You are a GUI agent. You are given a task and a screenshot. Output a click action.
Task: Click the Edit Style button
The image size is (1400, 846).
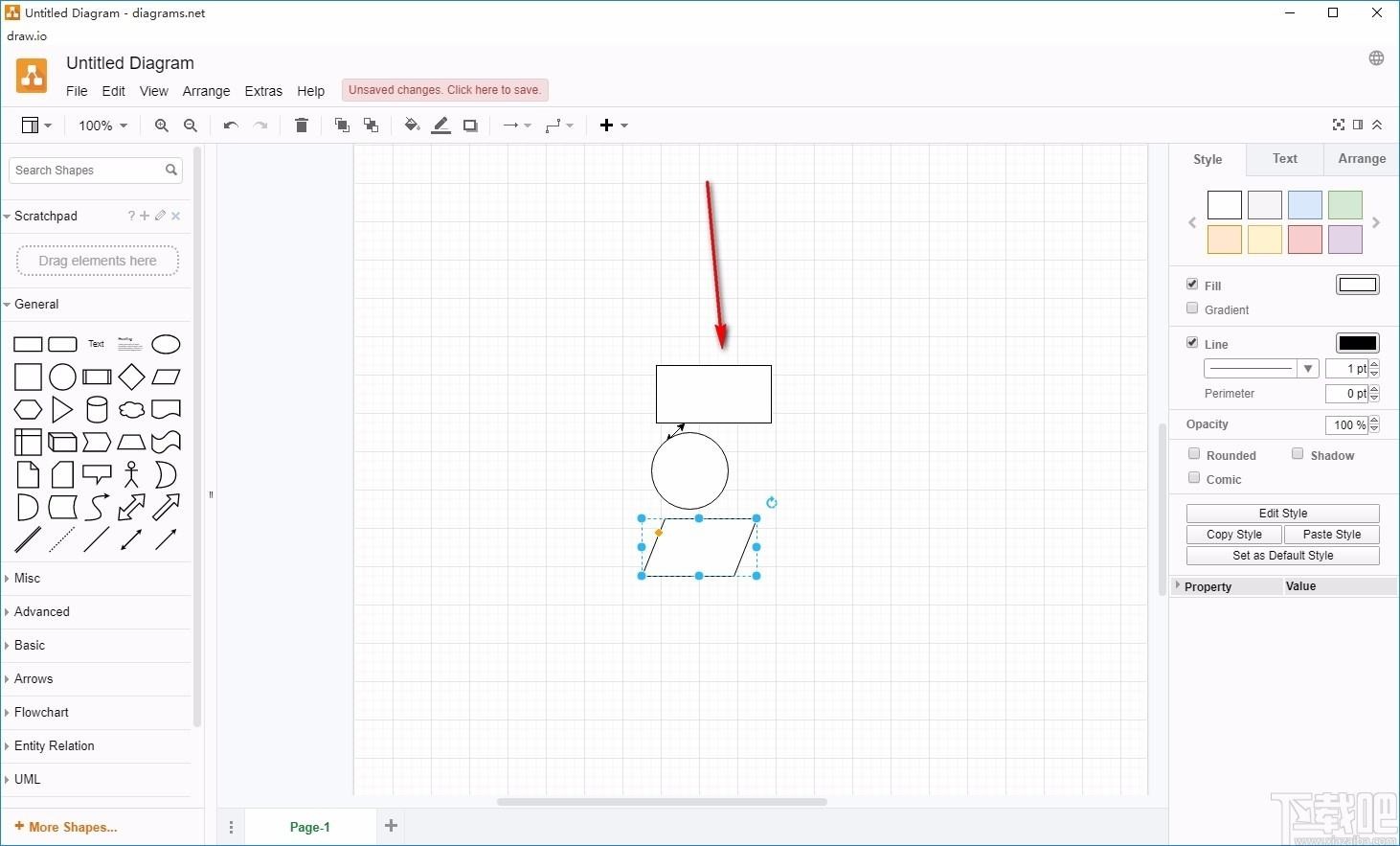coord(1283,514)
